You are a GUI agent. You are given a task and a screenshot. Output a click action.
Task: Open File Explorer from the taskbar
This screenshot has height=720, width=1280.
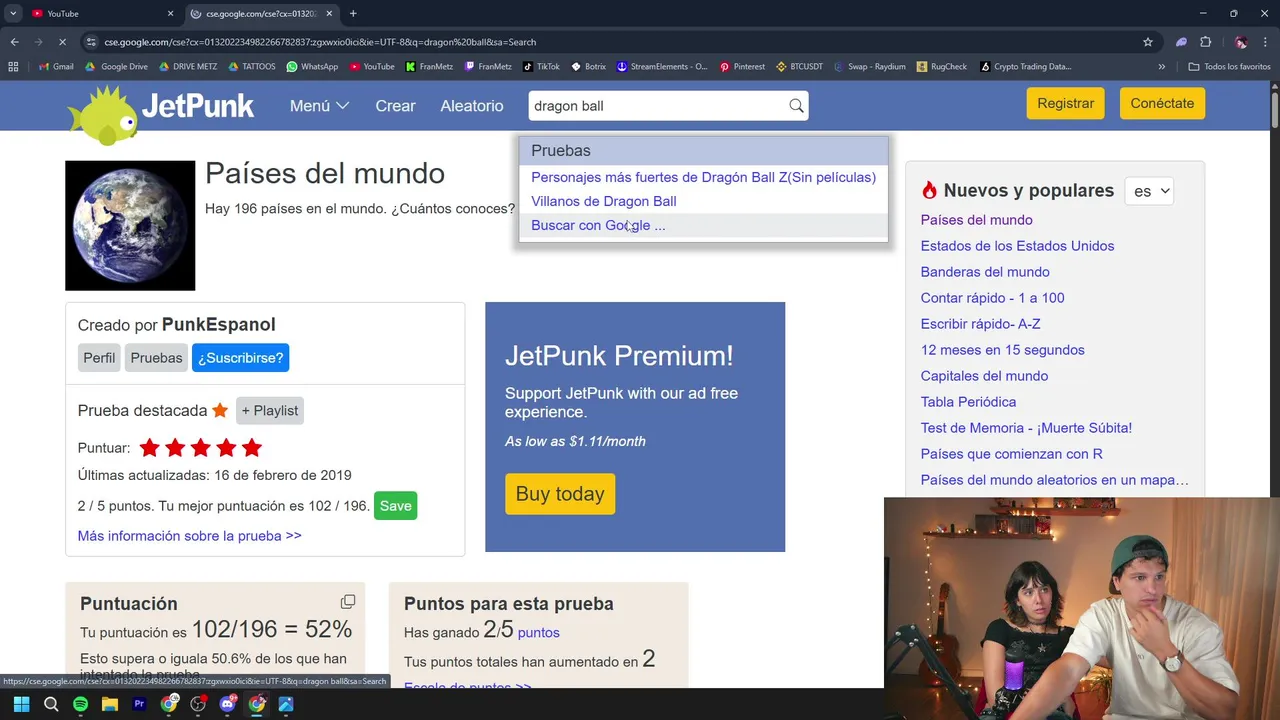[110, 704]
